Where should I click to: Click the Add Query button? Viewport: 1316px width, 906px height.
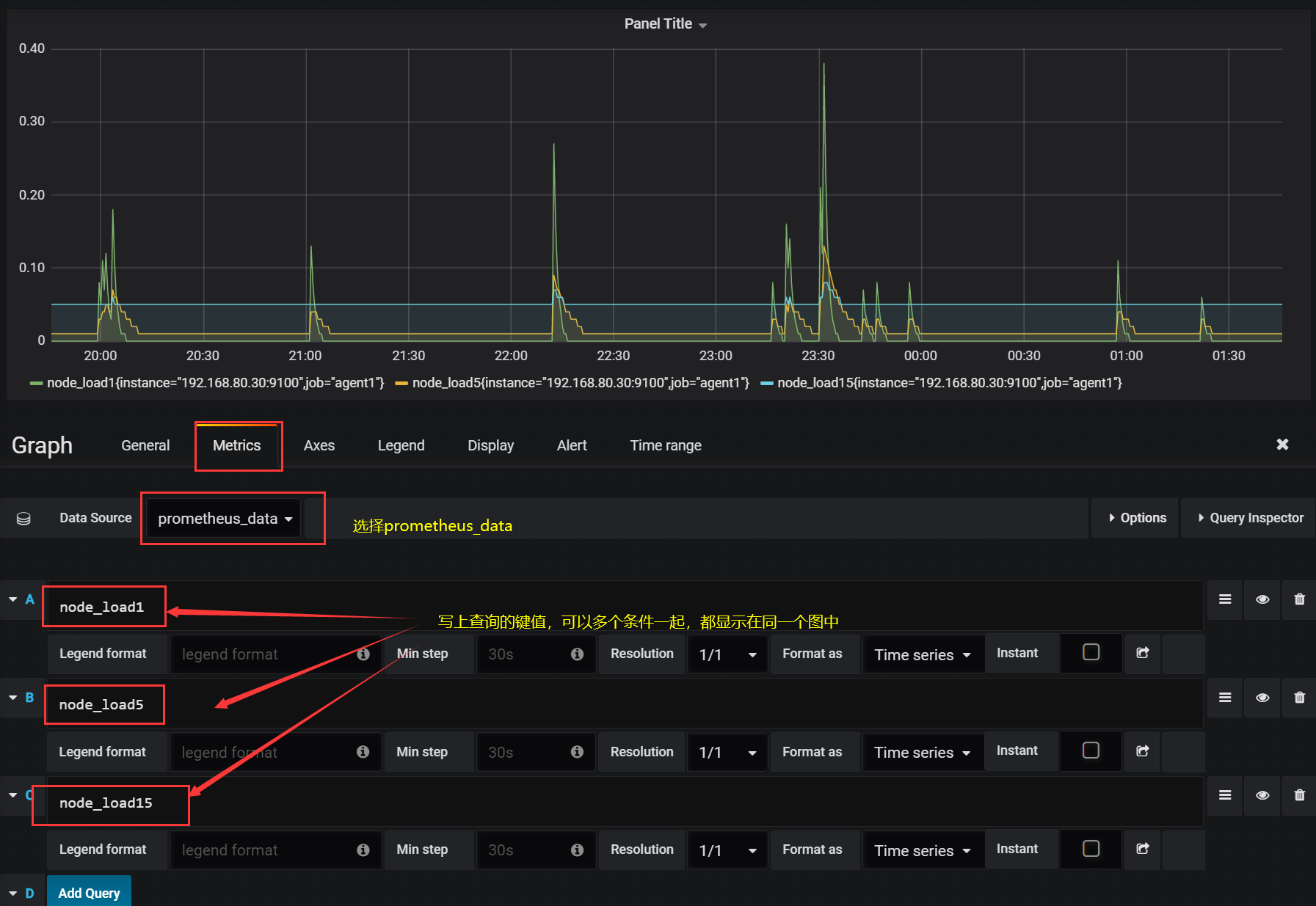pos(89,893)
